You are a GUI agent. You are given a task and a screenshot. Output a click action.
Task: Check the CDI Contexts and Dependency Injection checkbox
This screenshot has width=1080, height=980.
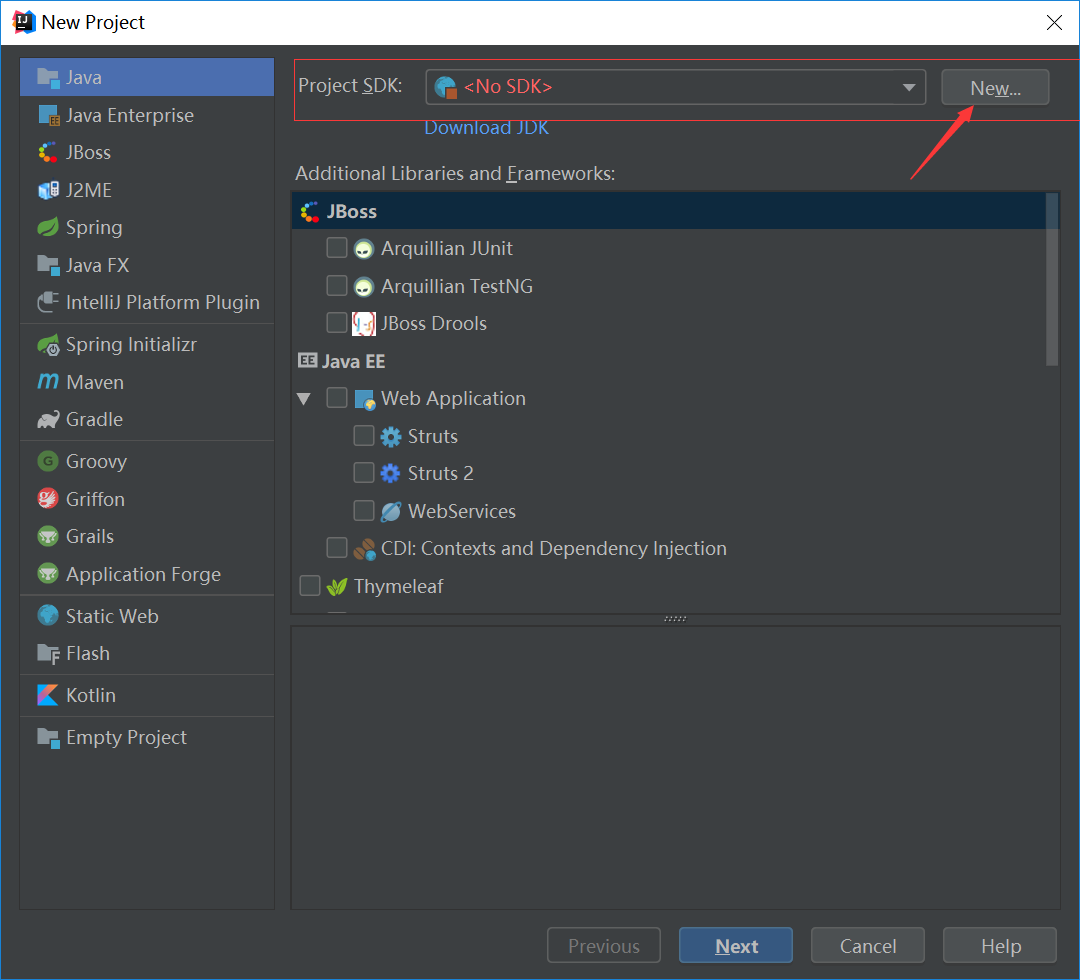tap(337, 548)
